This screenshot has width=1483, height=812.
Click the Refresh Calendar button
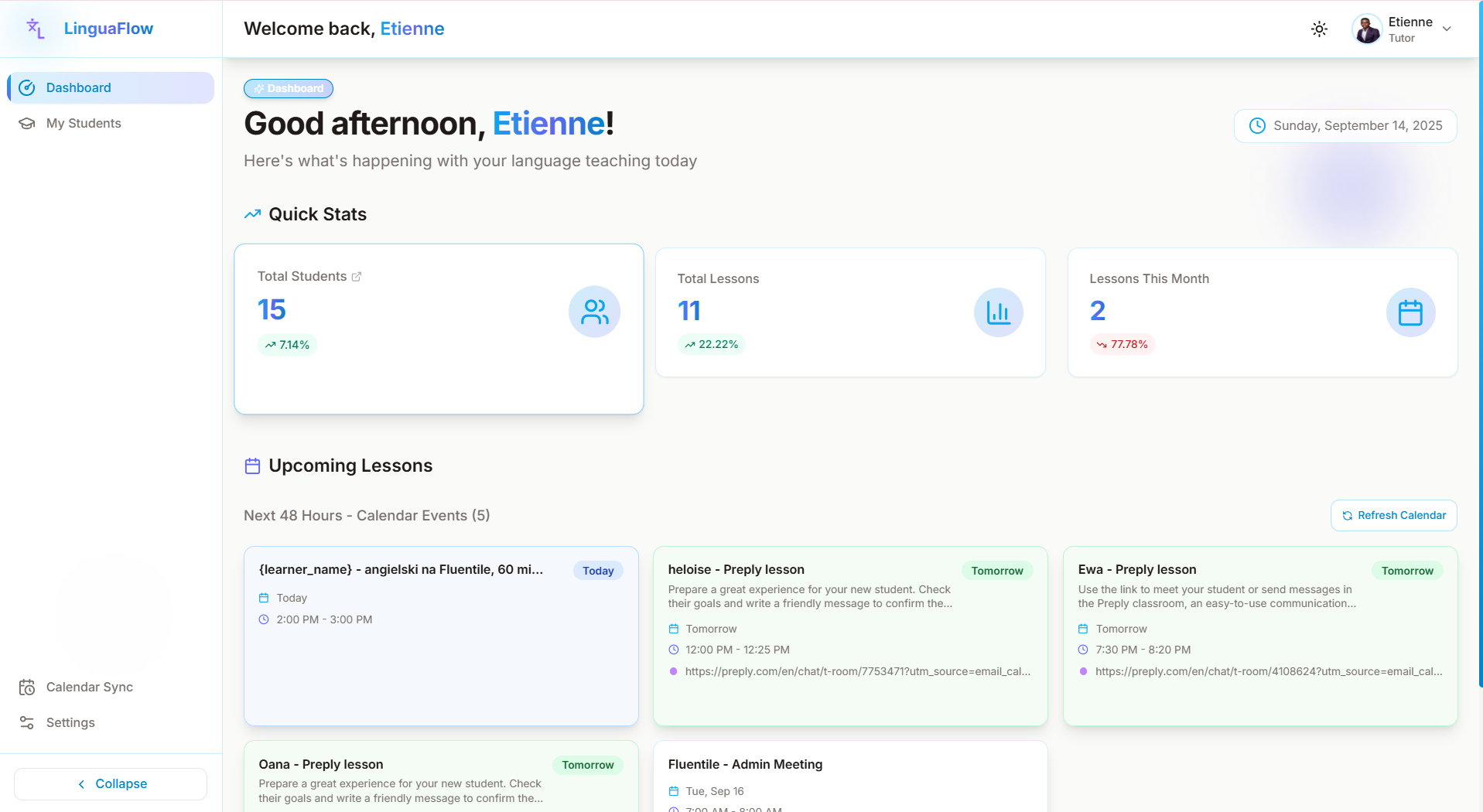point(1394,516)
